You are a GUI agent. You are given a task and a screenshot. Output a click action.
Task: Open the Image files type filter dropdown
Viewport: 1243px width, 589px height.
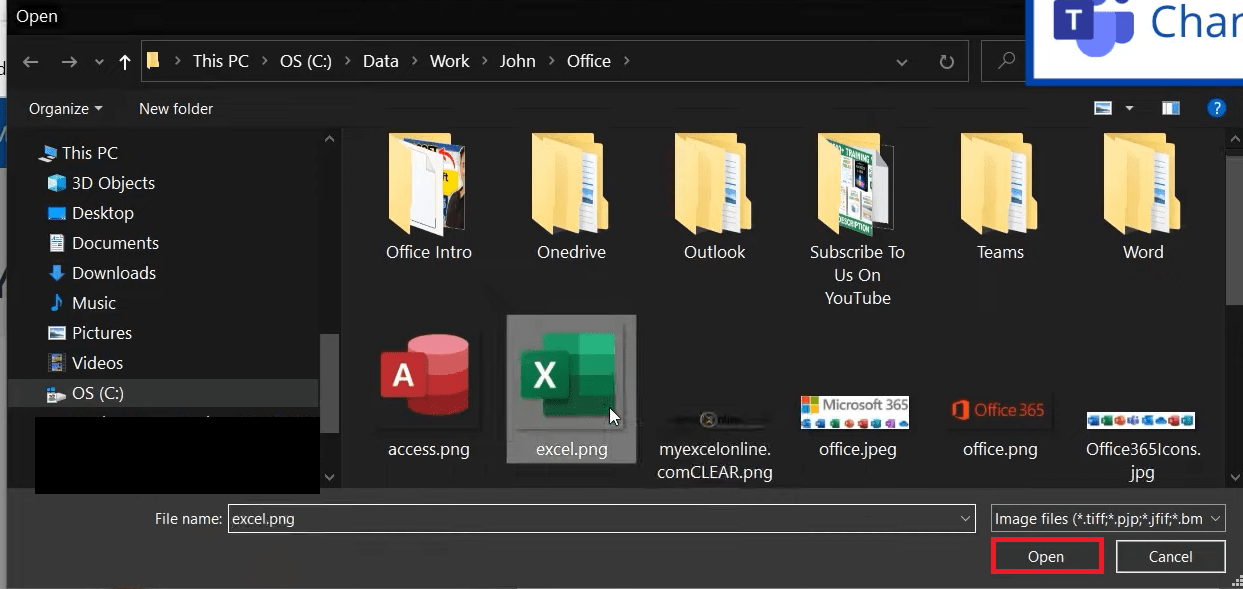(1107, 519)
